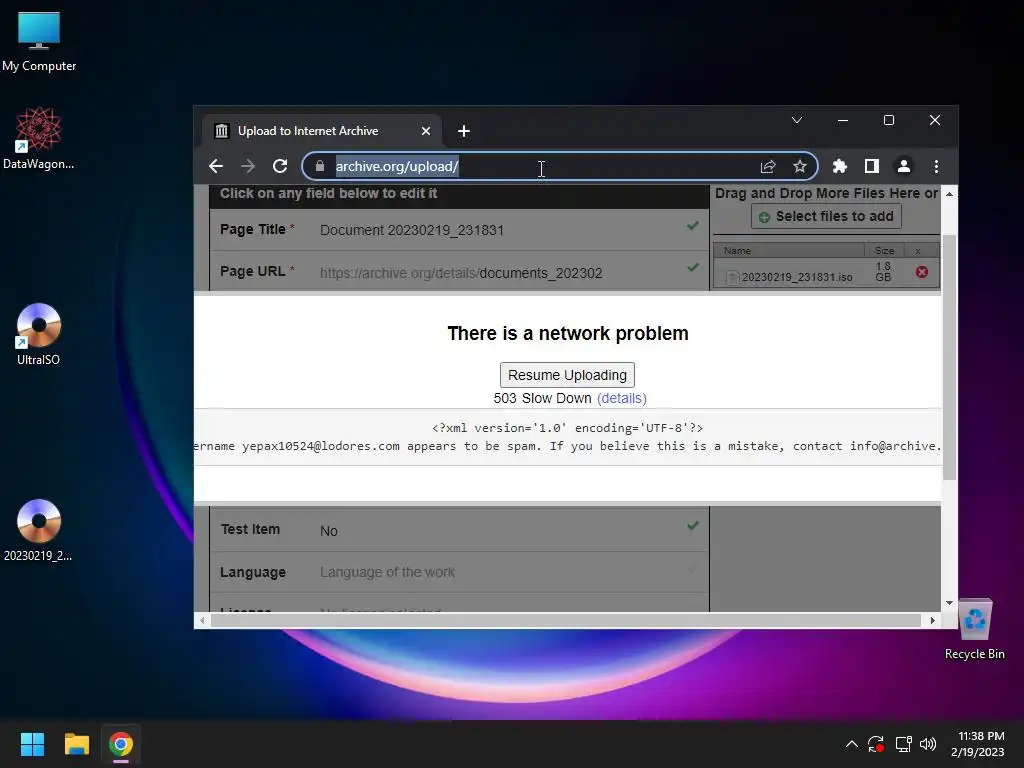This screenshot has height=768, width=1024.
Task: Open the (details) link of 503 error
Action: [x=622, y=398]
